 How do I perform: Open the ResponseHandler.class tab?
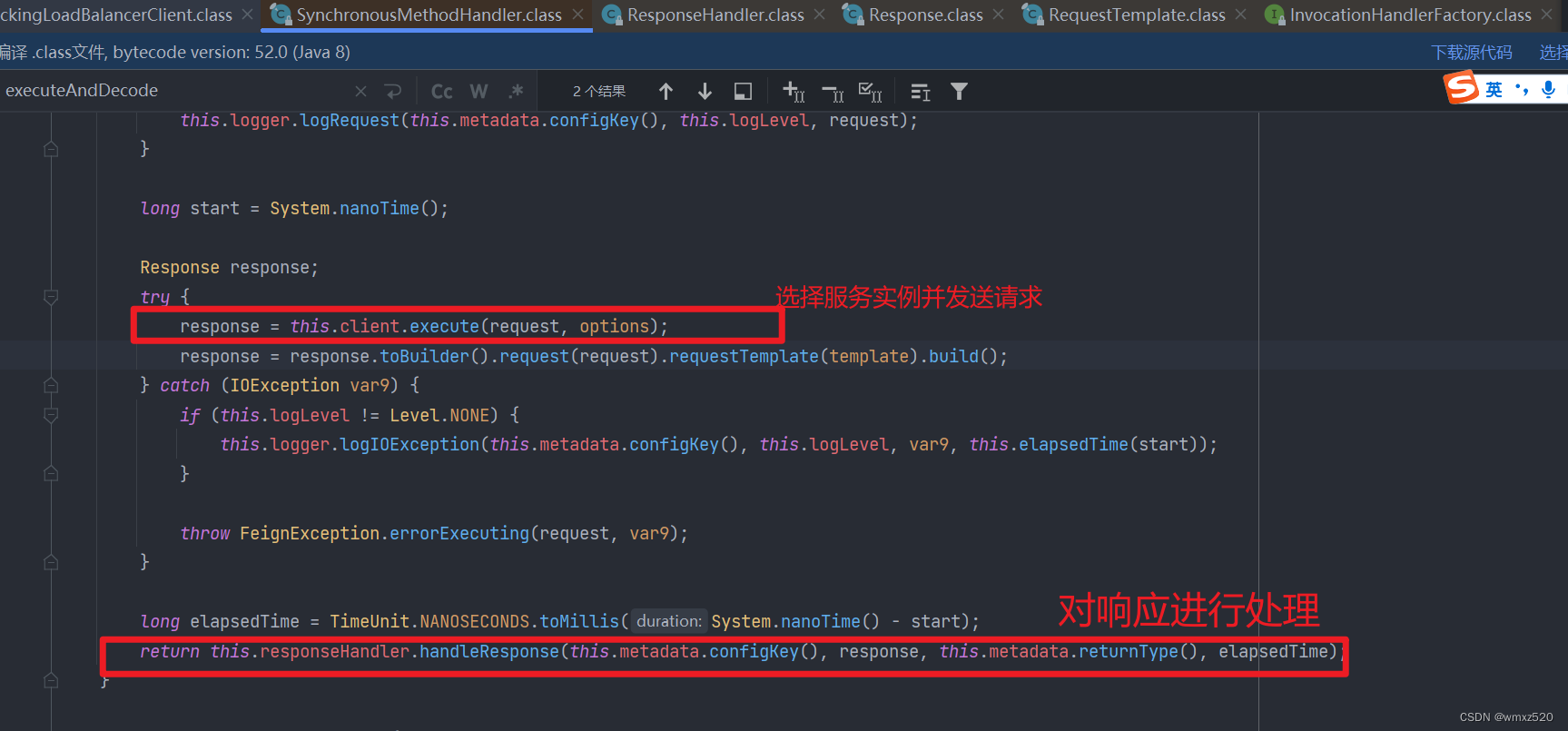pos(715,15)
